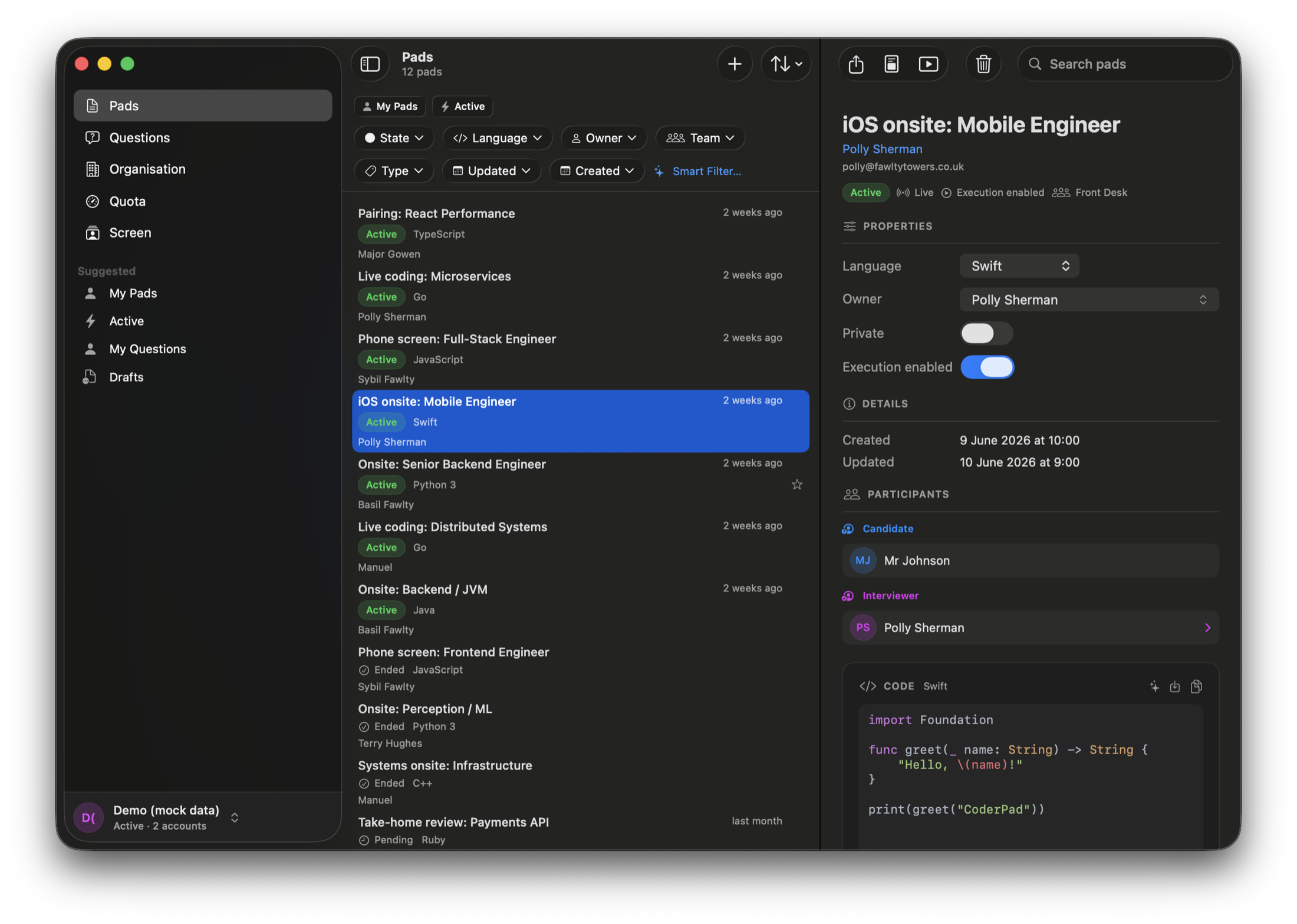Select Onsite: Backend / JVM pad

coord(580,609)
